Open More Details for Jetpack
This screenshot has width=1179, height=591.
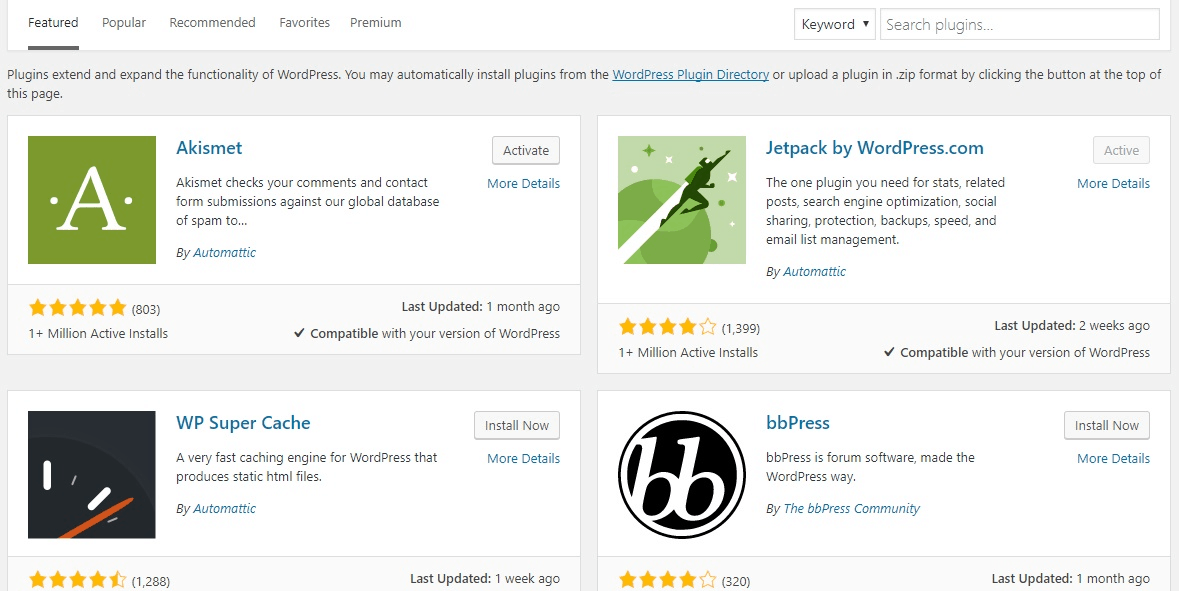pyautogui.click(x=1114, y=183)
